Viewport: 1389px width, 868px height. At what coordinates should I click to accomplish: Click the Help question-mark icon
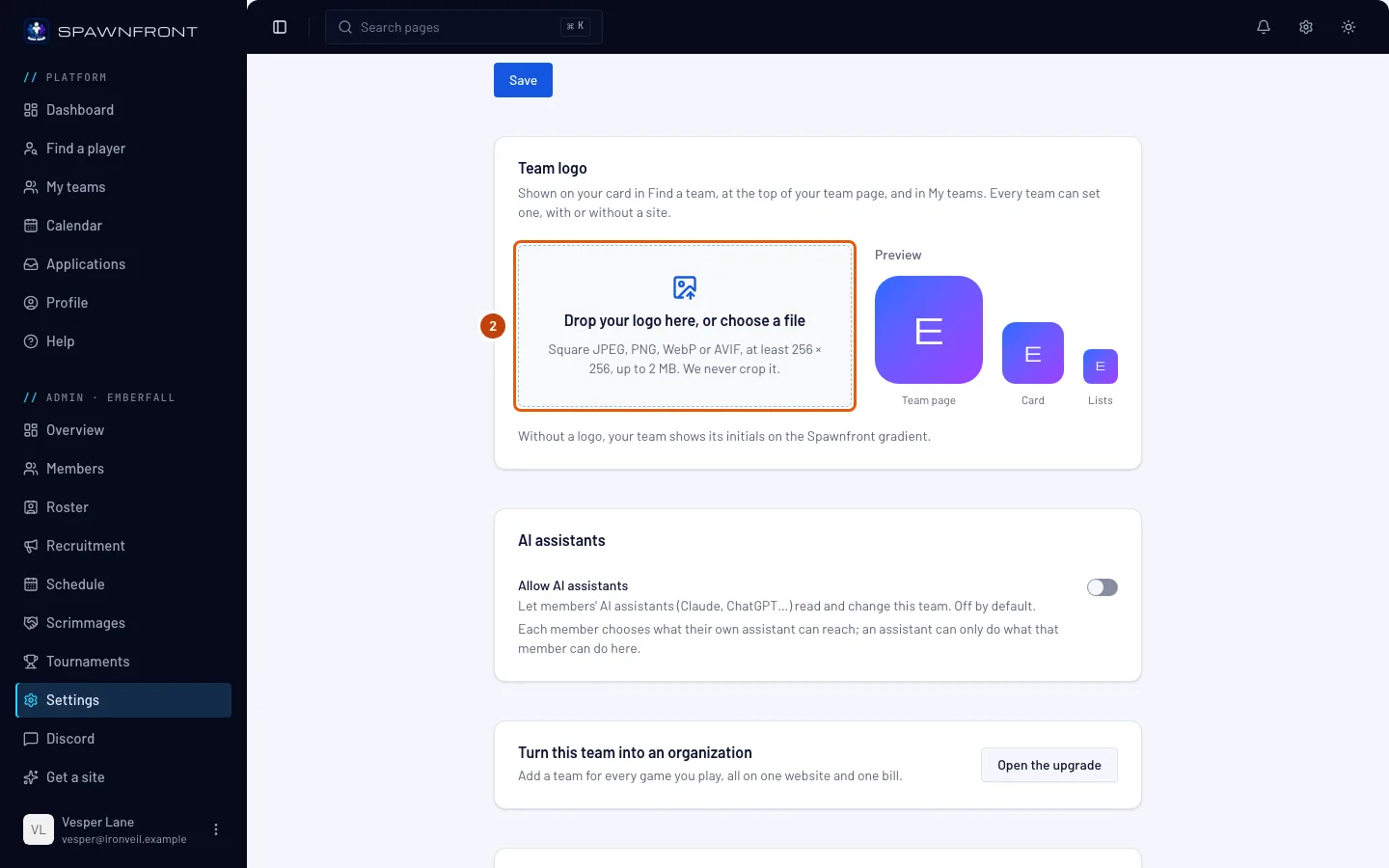click(x=31, y=341)
